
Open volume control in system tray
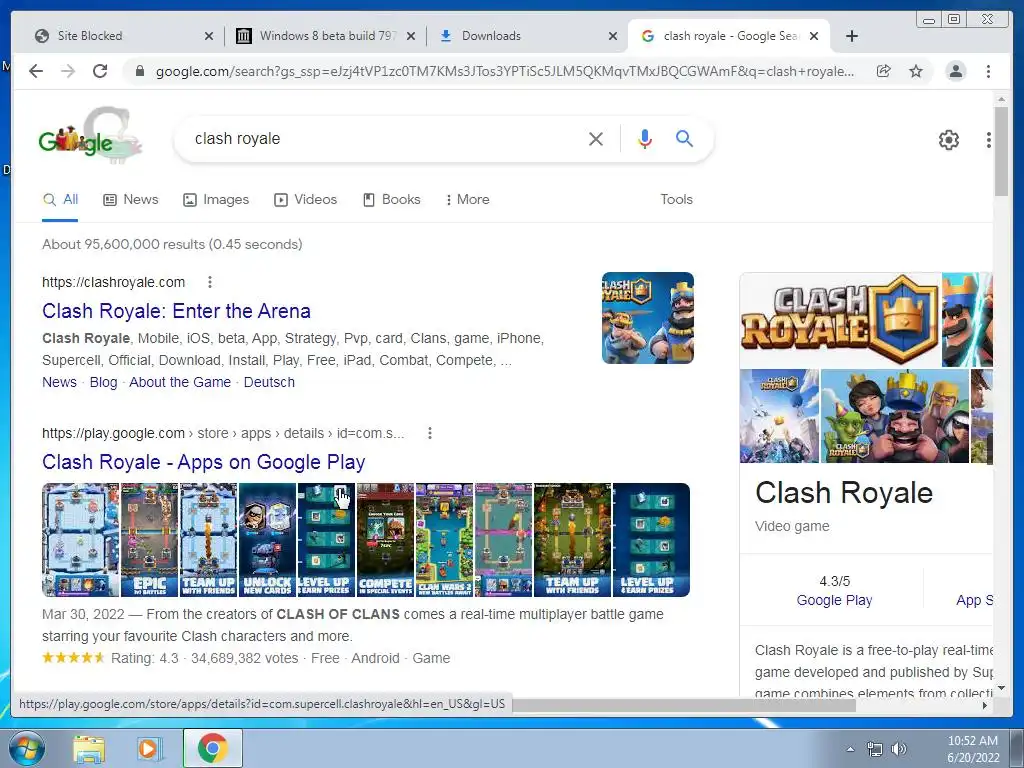(x=899, y=749)
